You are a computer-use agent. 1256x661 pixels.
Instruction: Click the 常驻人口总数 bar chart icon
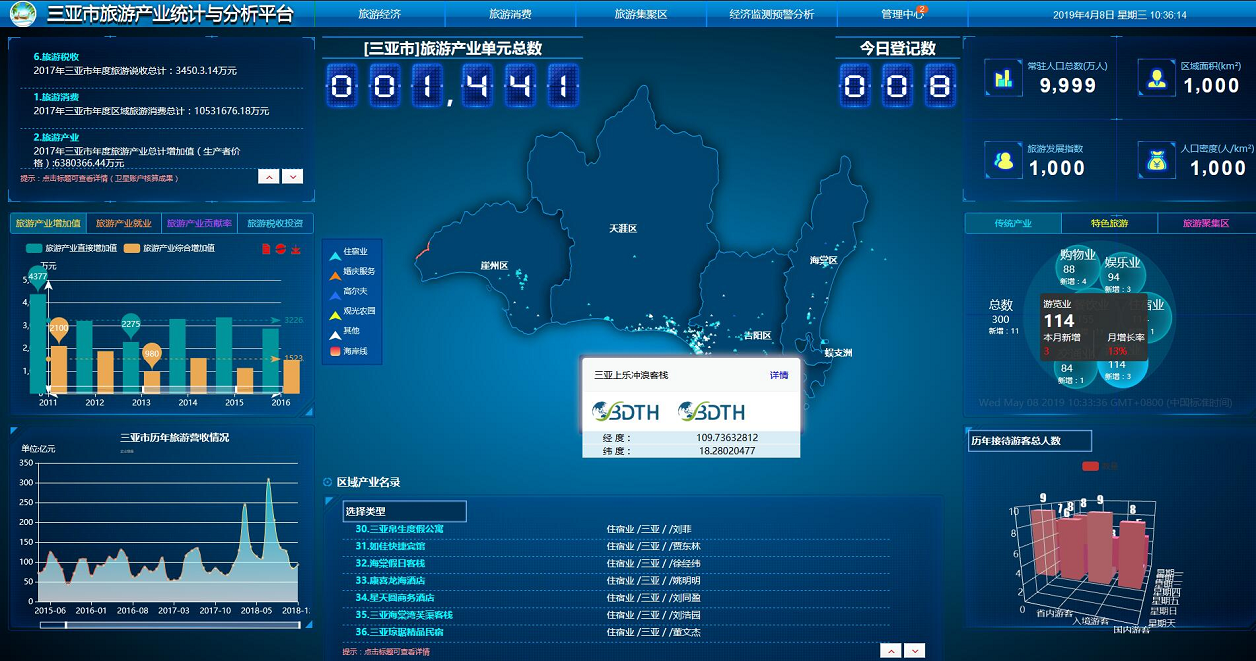click(1003, 78)
